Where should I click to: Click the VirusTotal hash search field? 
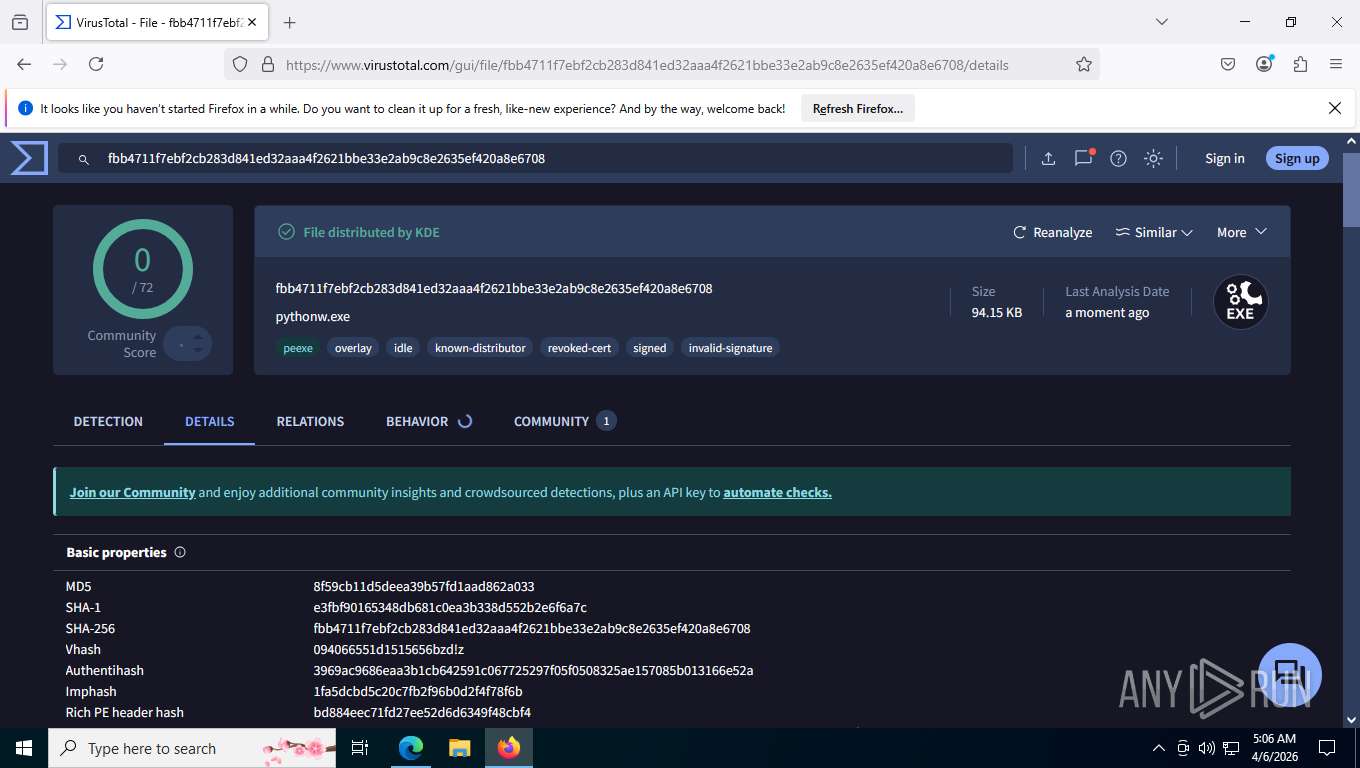pos(535,158)
